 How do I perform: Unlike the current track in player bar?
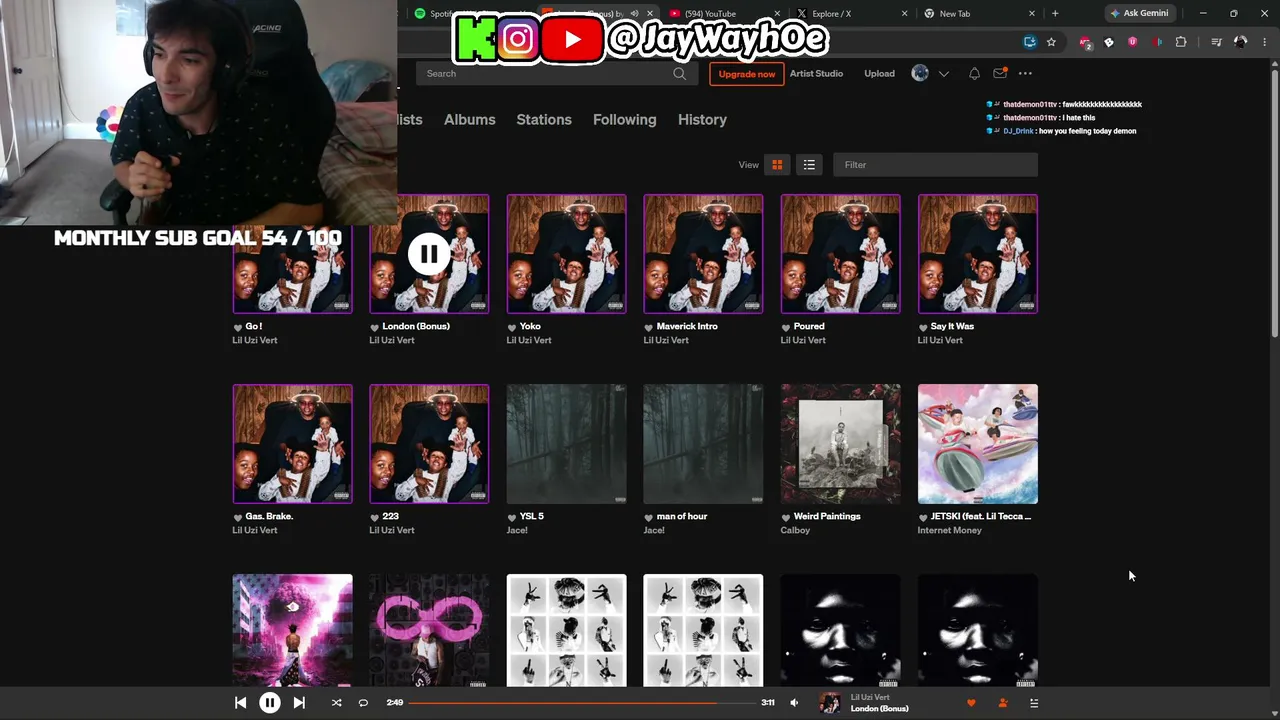[x=971, y=703]
